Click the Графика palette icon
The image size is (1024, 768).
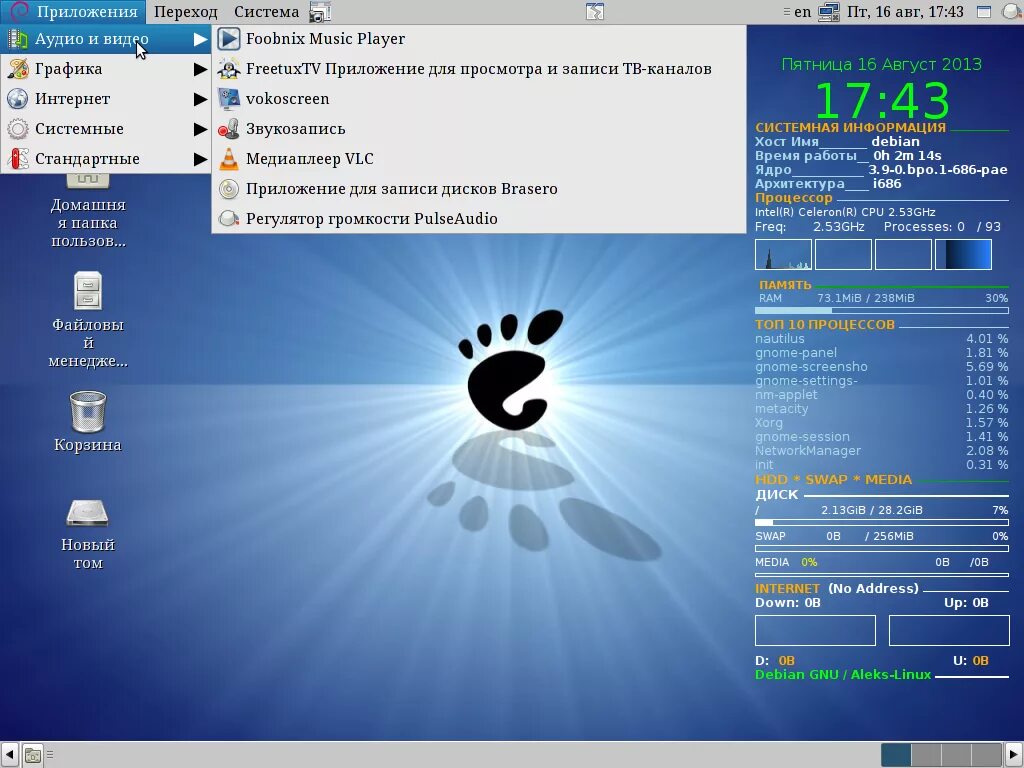point(18,69)
